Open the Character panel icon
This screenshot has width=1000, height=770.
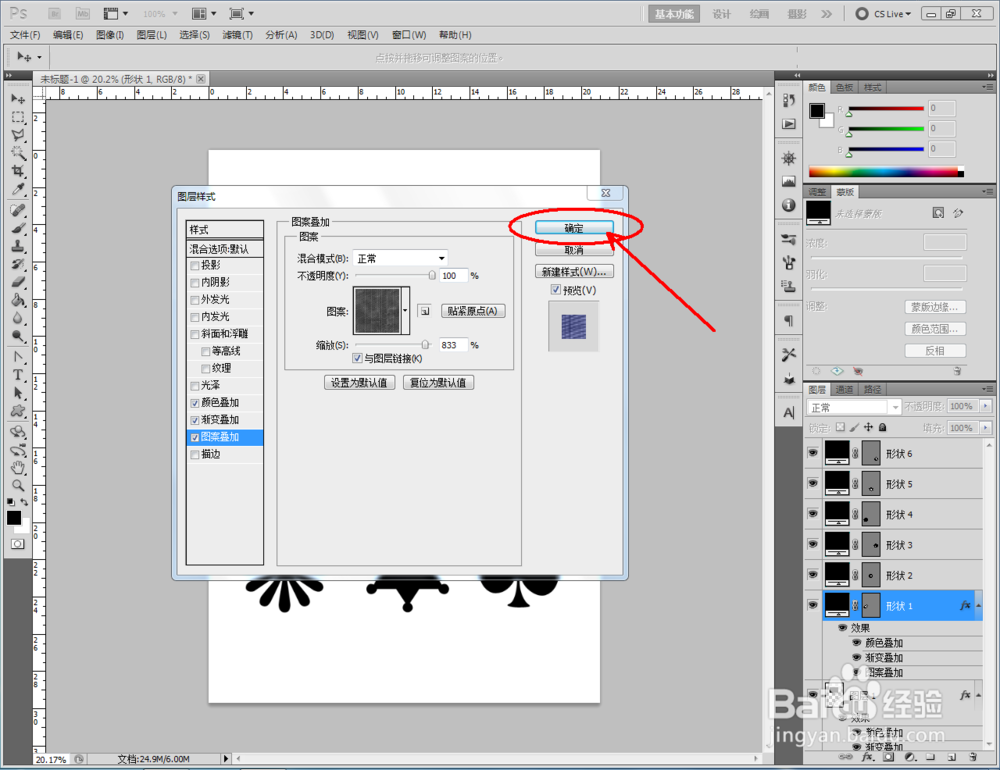[x=789, y=413]
